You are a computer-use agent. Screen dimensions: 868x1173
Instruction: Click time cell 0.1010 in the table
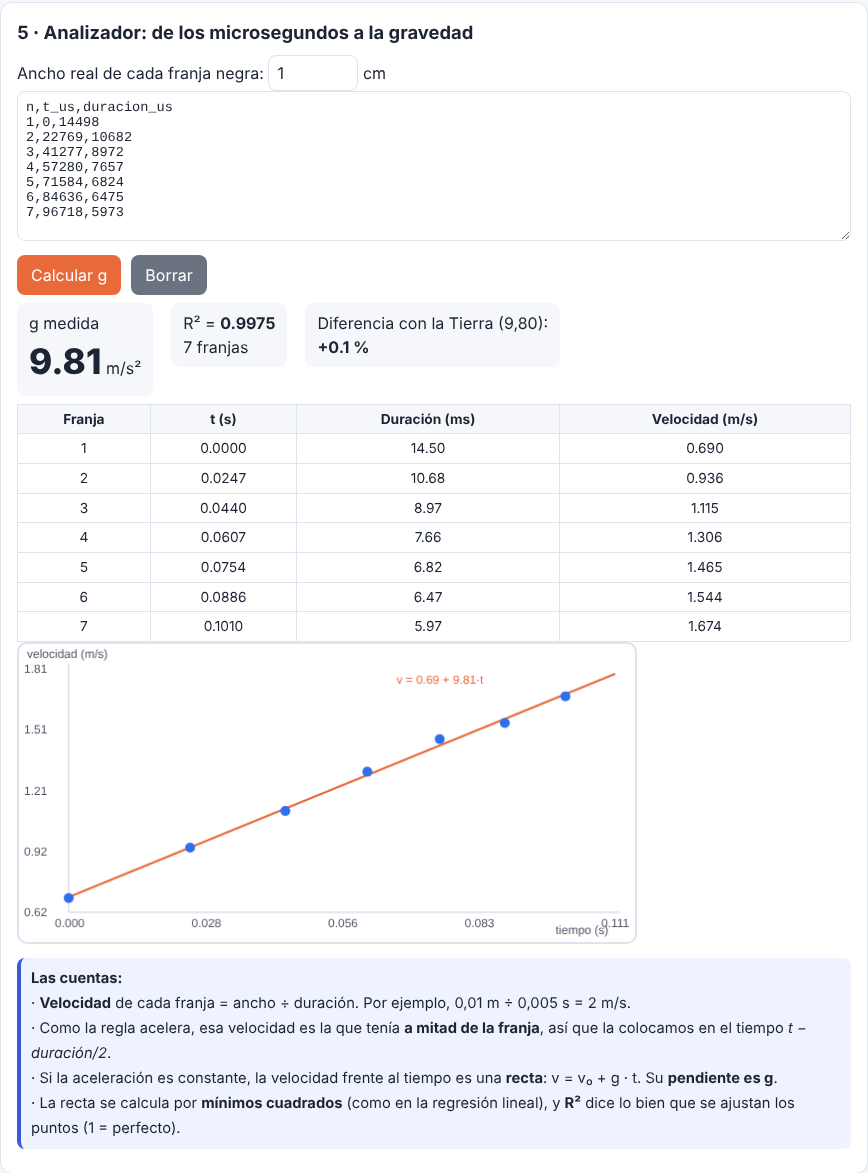coord(223,626)
